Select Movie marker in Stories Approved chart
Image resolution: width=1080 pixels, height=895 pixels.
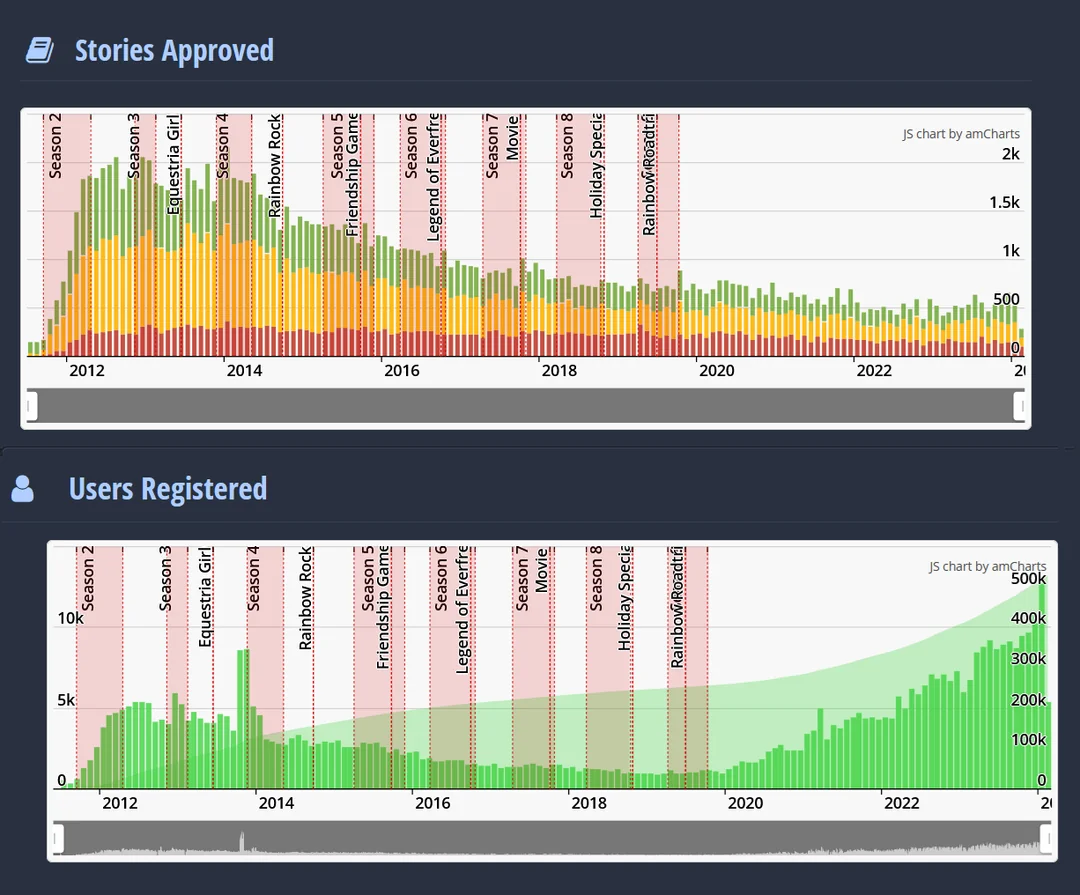tap(513, 138)
